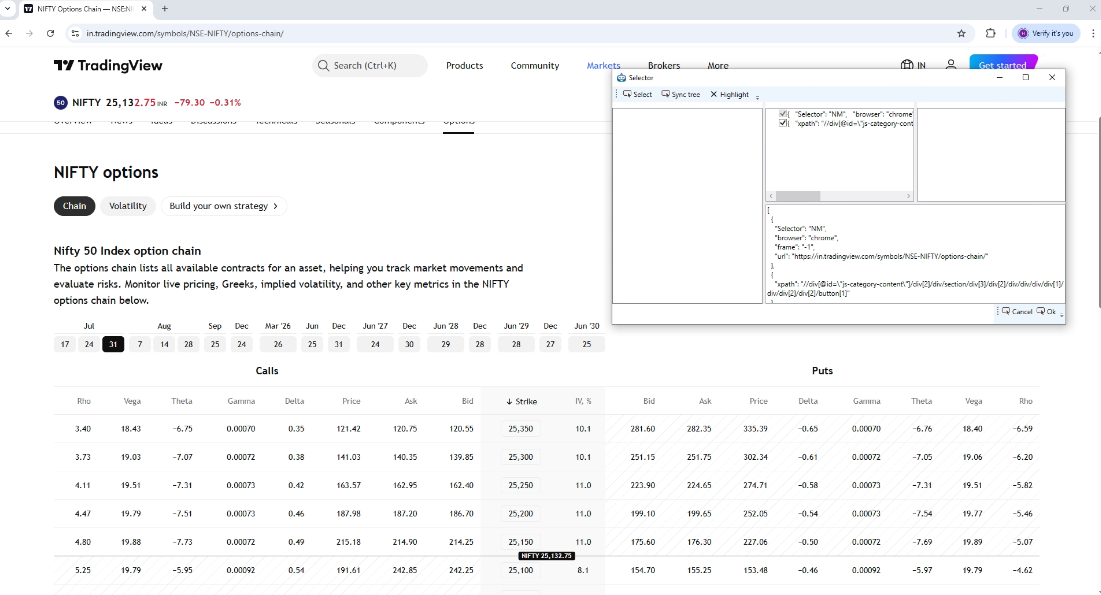
Task: Click Select tool in Selector window
Action: click(x=638, y=94)
